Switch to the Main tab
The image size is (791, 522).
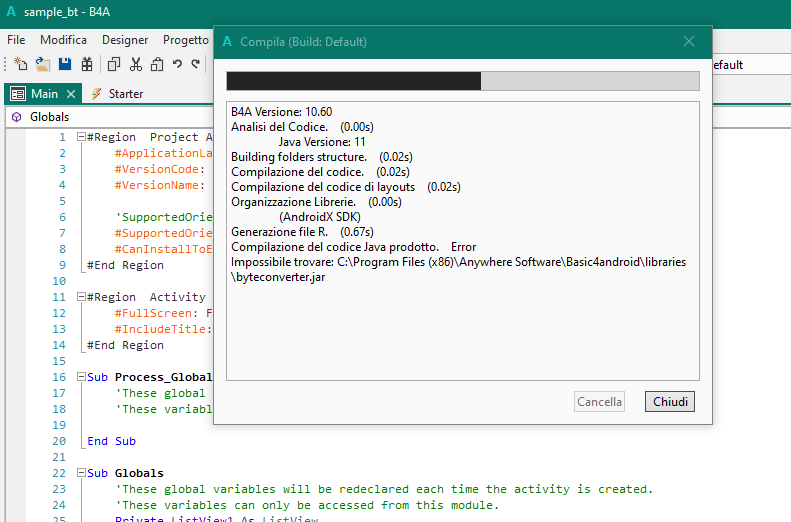pyautogui.click(x=44, y=94)
